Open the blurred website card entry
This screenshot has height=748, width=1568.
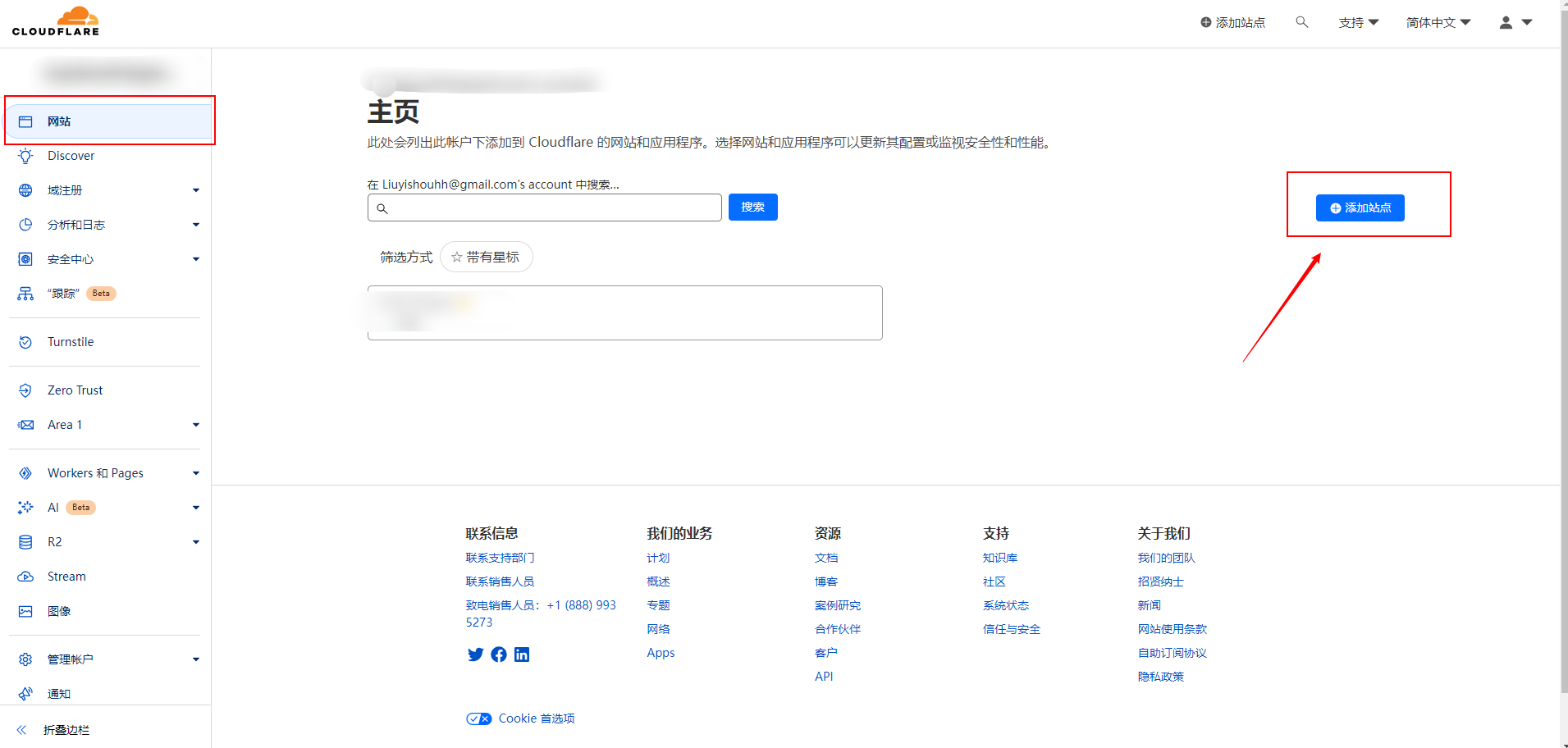(x=624, y=312)
